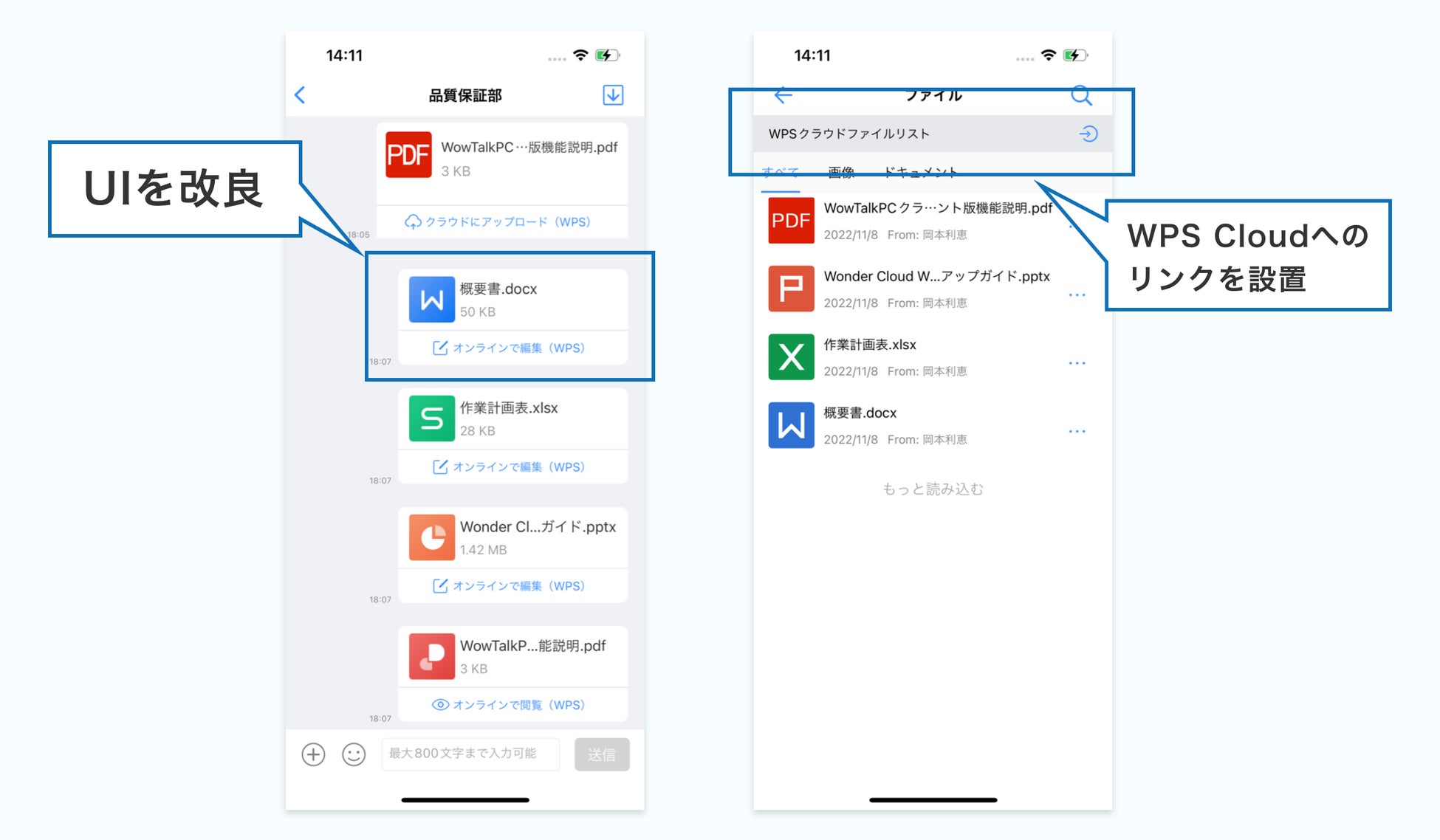Go back from 品質保証部 chat
This screenshot has height=840, width=1440.
(300, 95)
